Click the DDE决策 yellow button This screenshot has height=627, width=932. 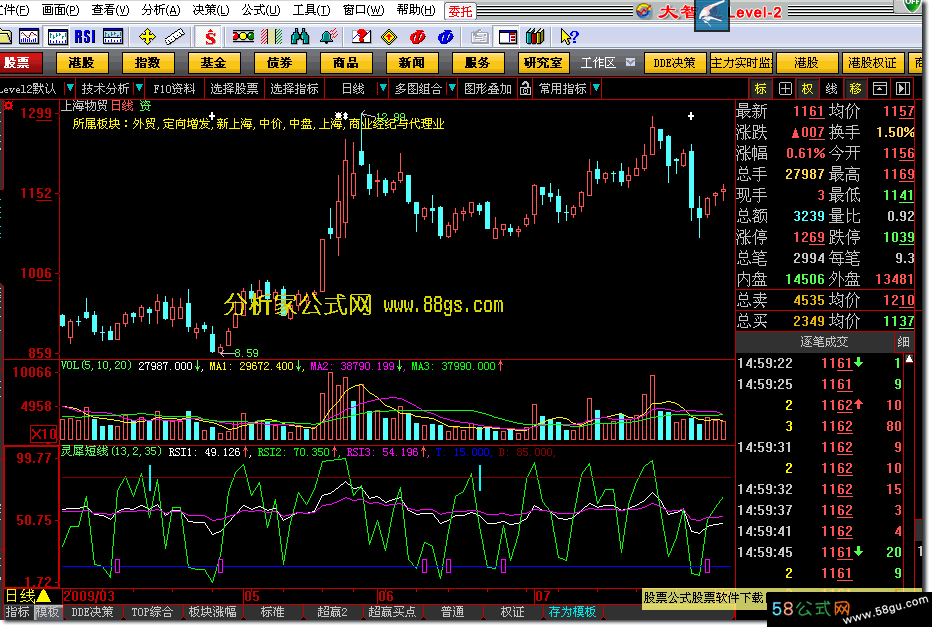(x=674, y=62)
